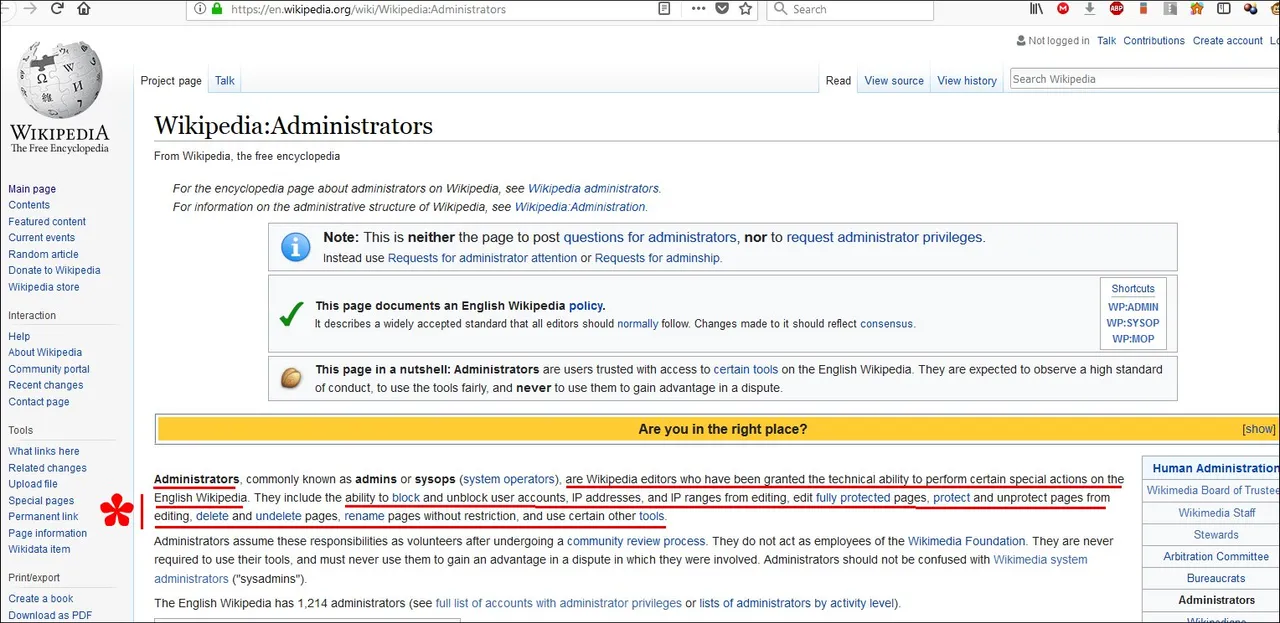1280x623 pixels.
Task: Reload the current page
Action: click(57, 8)
